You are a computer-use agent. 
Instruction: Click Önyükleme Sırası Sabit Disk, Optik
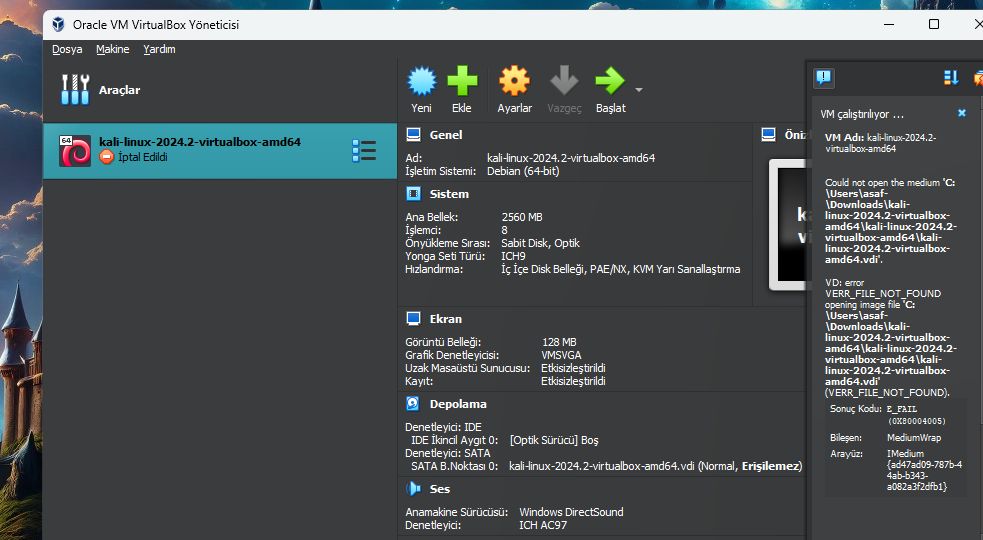(540, 243)
